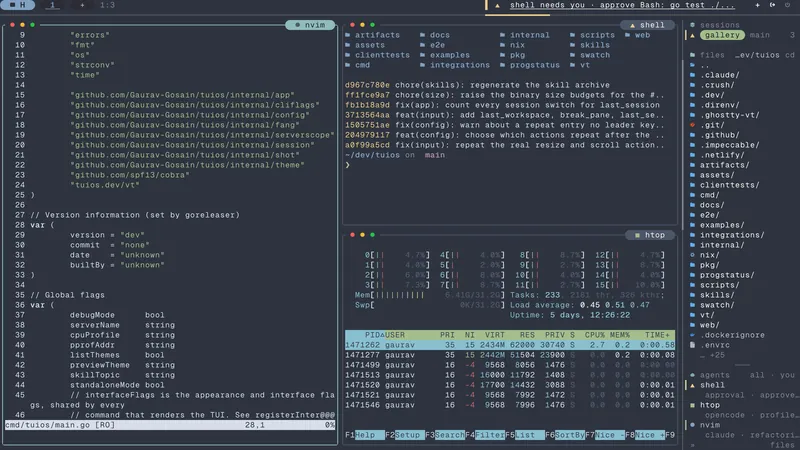
Task: Click the warning icon beside gallery session
Action: (692, 35)
